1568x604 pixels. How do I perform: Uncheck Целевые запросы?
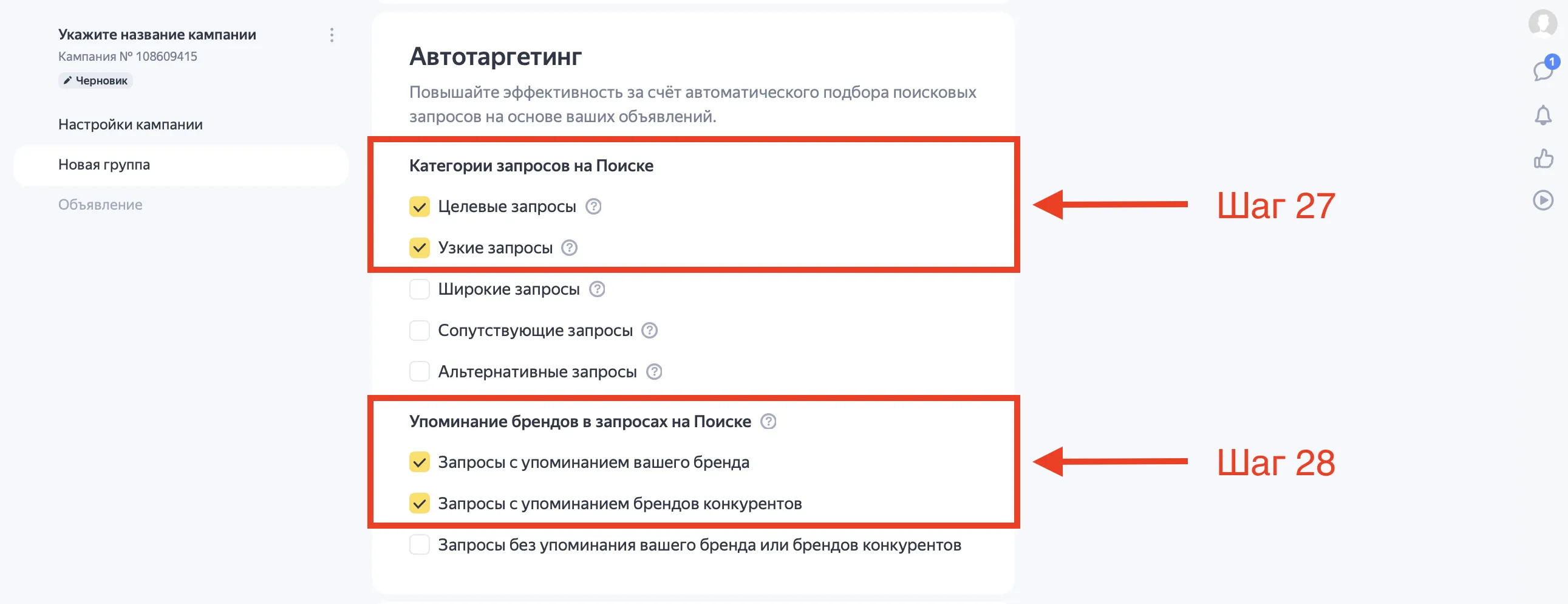click(420, 207)
